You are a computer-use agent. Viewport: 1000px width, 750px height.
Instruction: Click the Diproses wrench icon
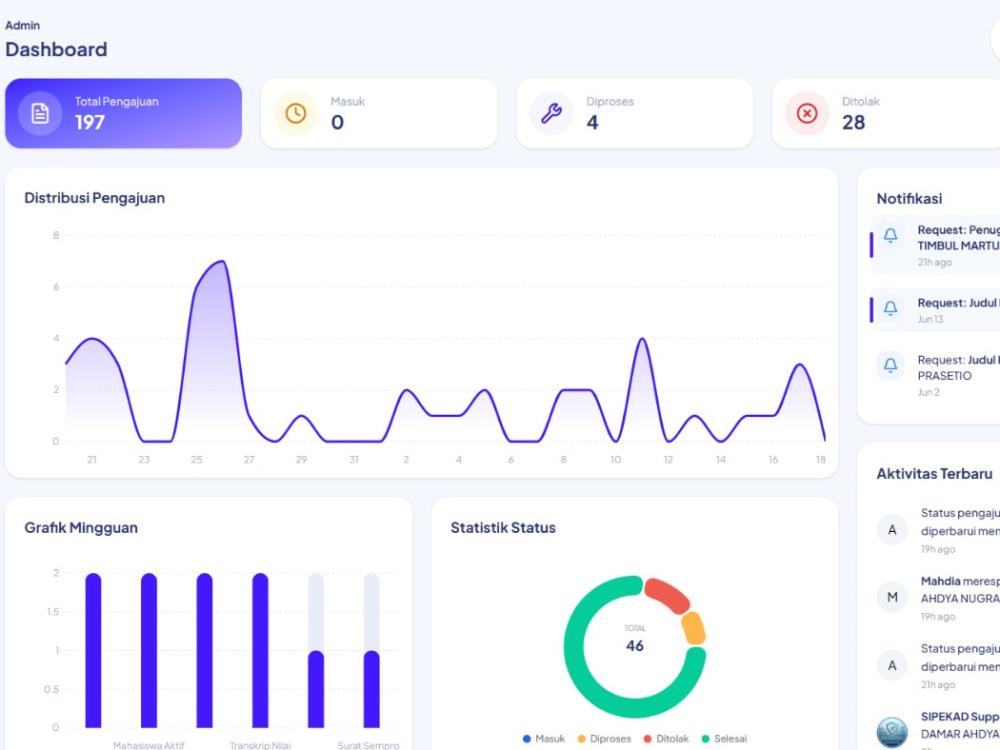(551, 114)
